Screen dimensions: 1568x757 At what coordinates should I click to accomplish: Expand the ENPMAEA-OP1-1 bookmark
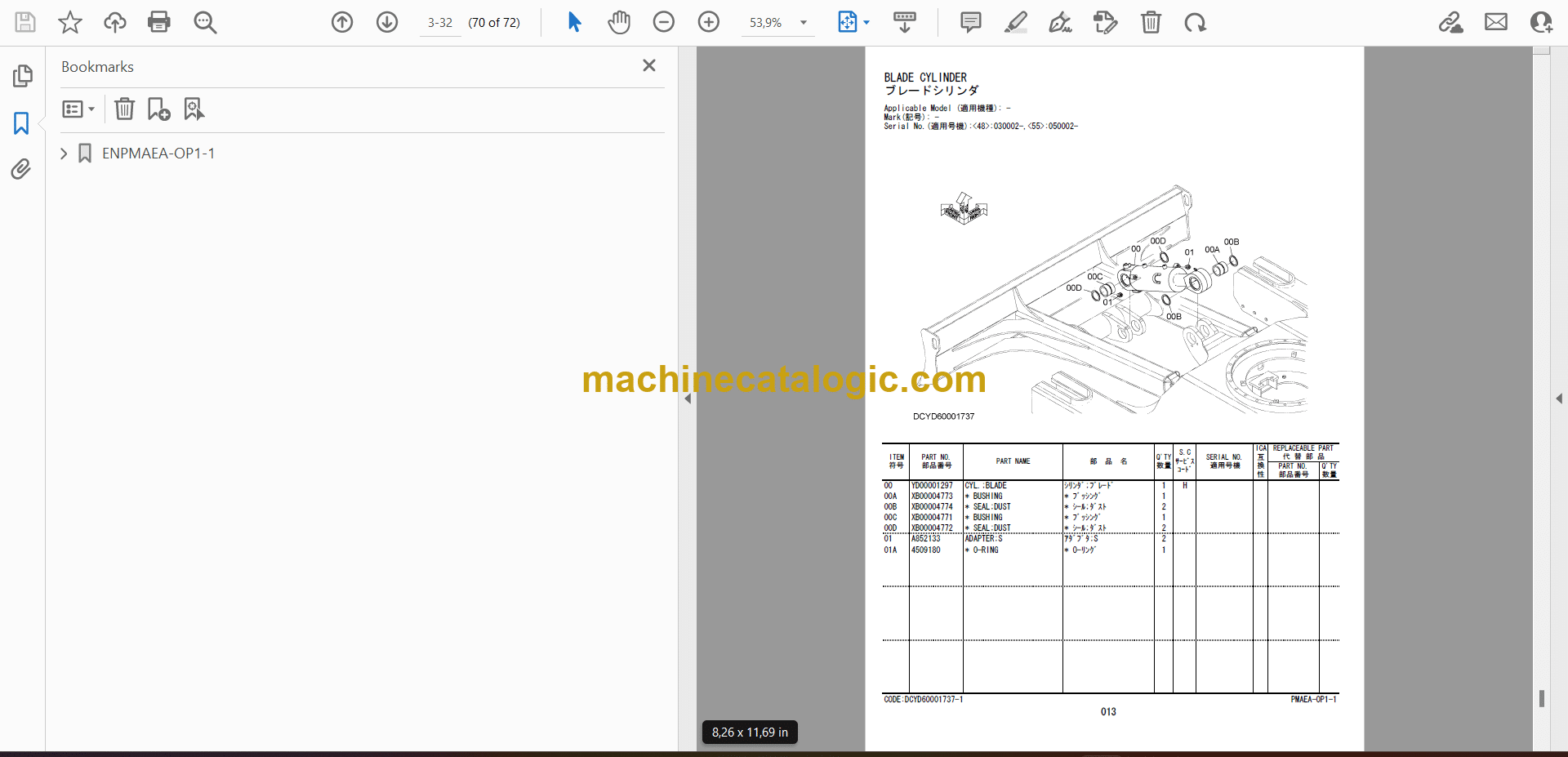(64, 153)
